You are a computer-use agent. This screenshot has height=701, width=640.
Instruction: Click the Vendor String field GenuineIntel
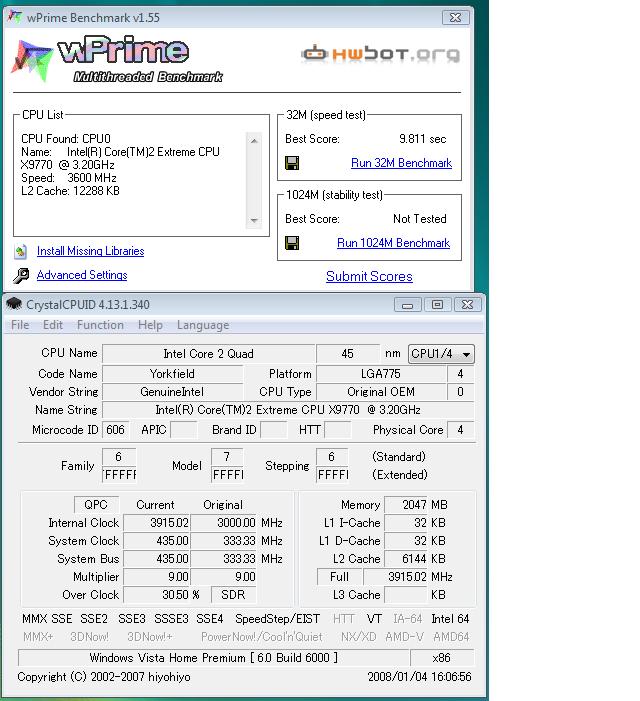tap(173, 392)
